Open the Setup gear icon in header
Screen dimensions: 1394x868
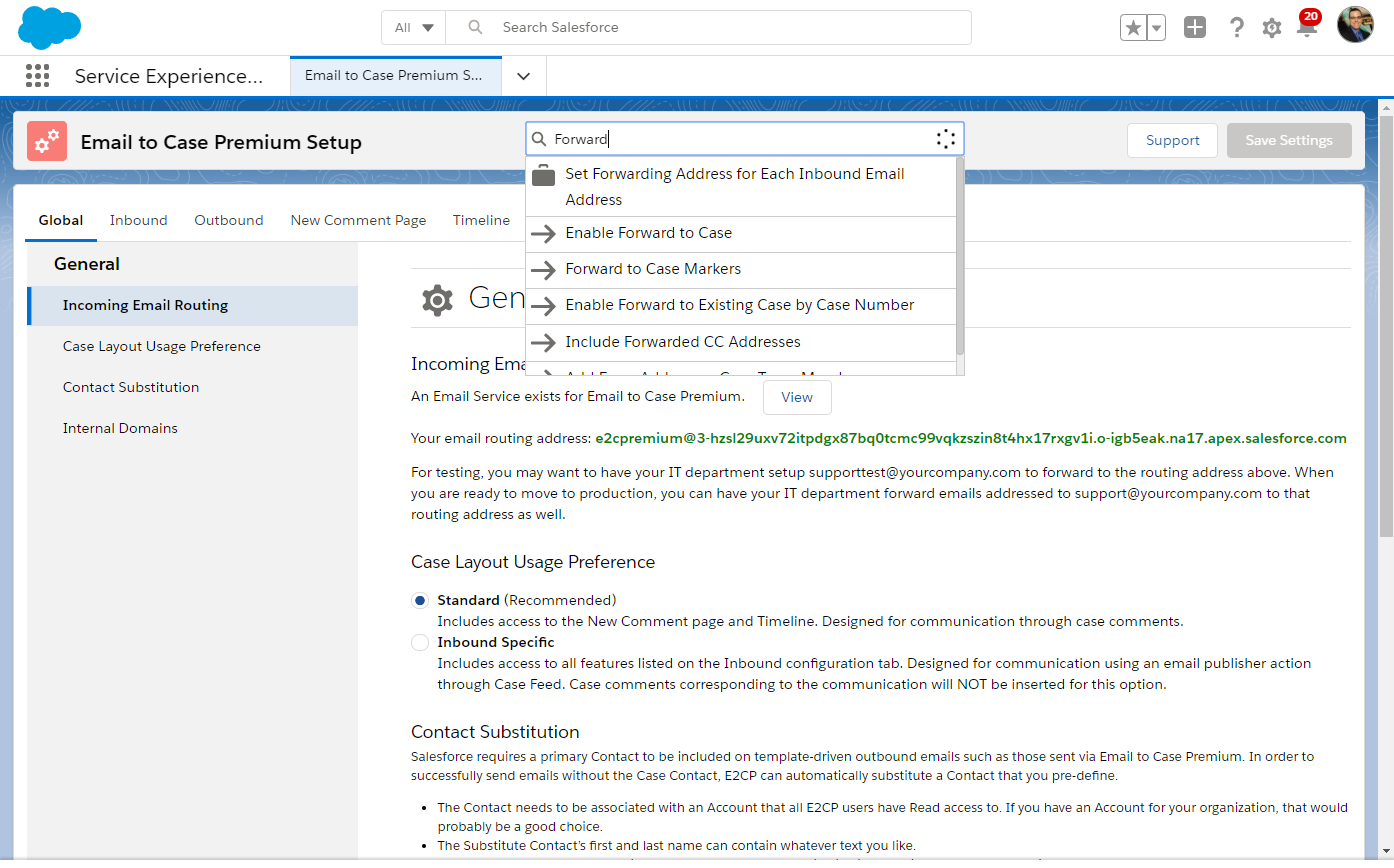[1271, 28]
